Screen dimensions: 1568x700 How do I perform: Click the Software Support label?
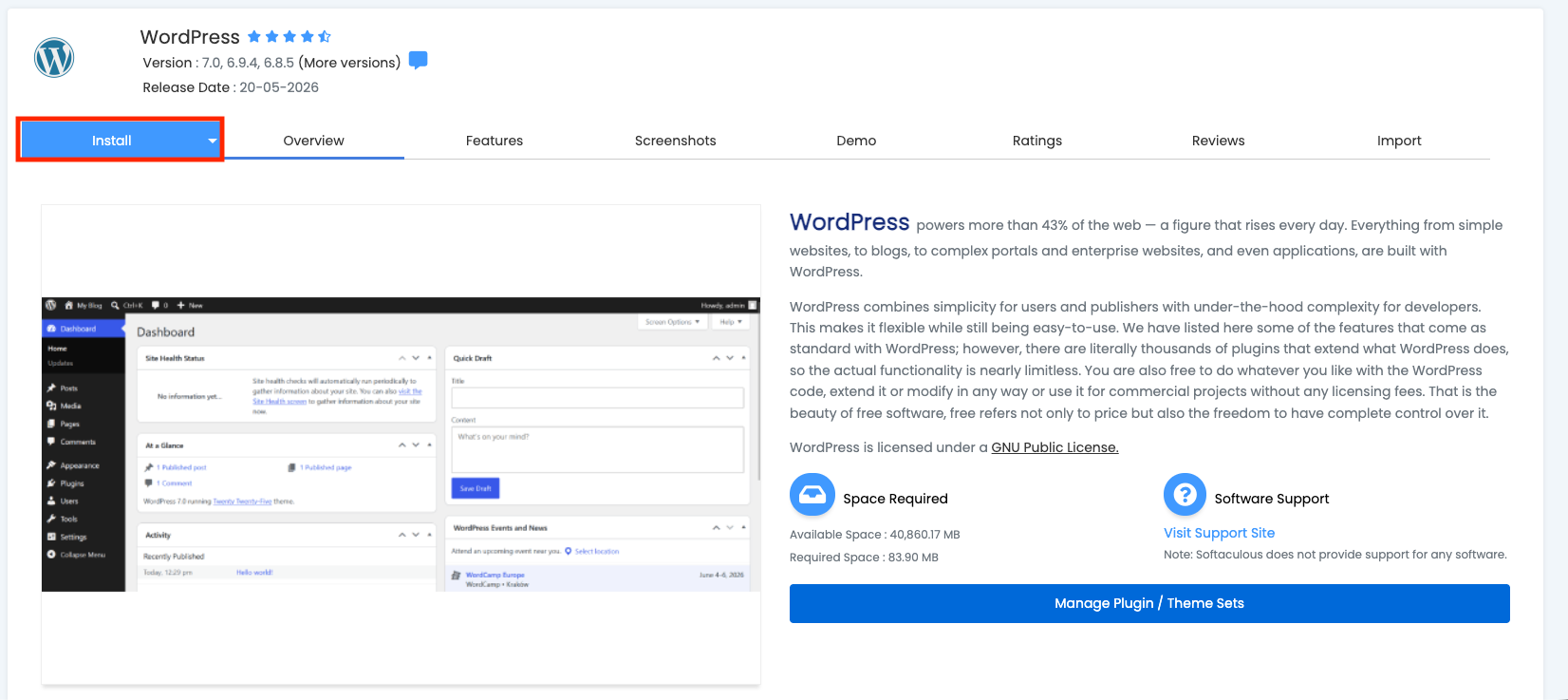click(1272, 499)
